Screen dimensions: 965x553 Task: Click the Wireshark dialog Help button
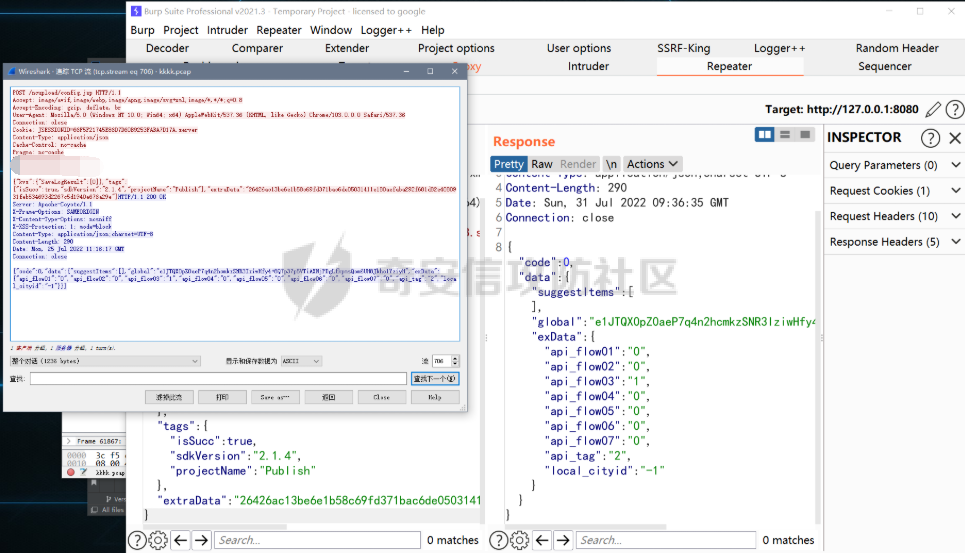click(435, 397)
